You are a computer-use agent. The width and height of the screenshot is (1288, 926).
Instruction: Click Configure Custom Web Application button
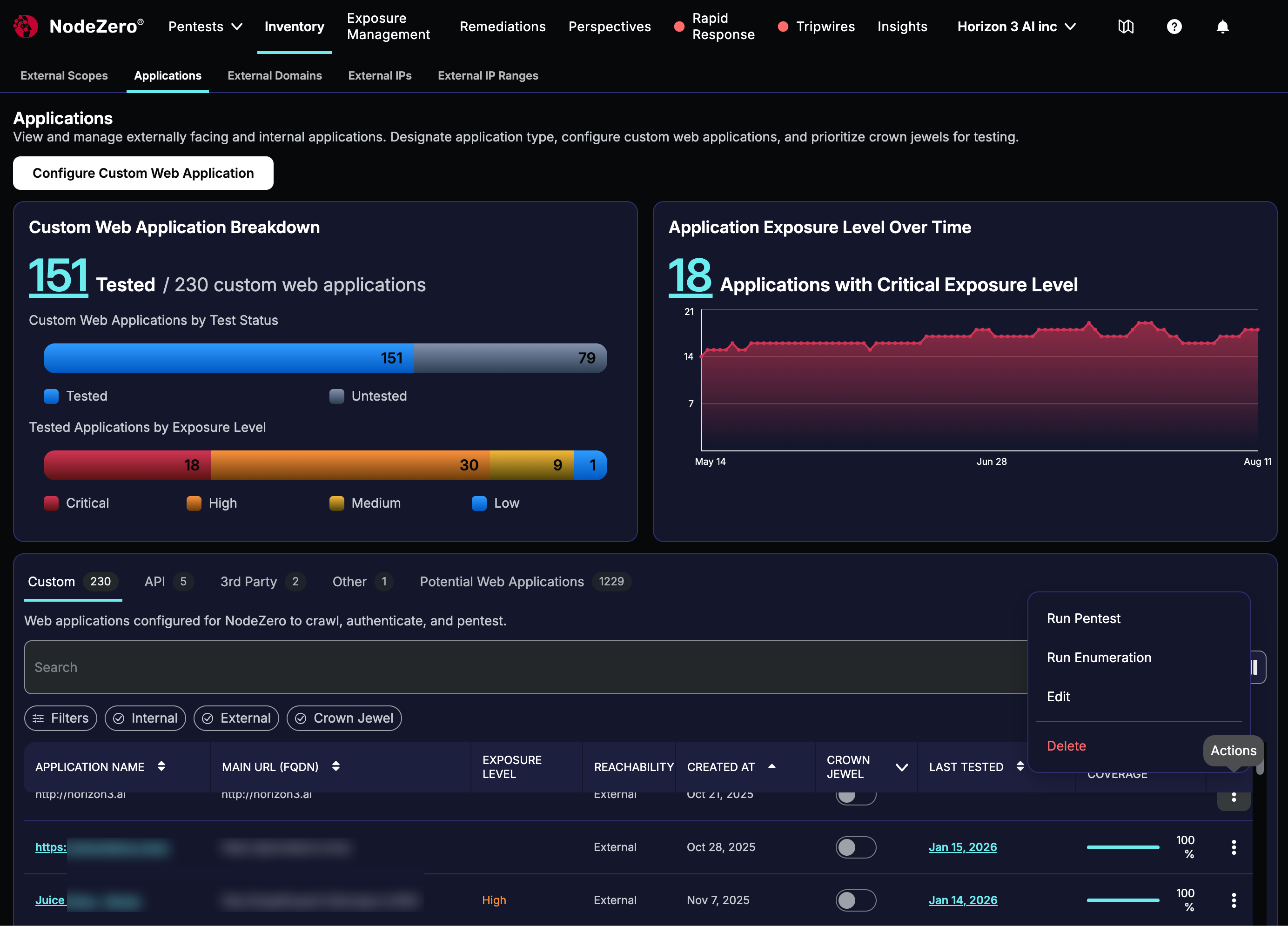coord(143,173)
